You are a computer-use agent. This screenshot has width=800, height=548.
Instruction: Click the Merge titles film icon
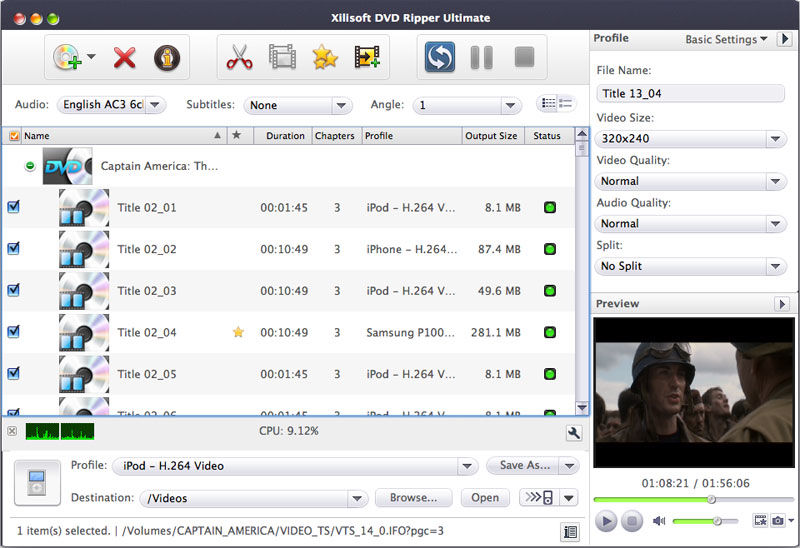point(367,57)
